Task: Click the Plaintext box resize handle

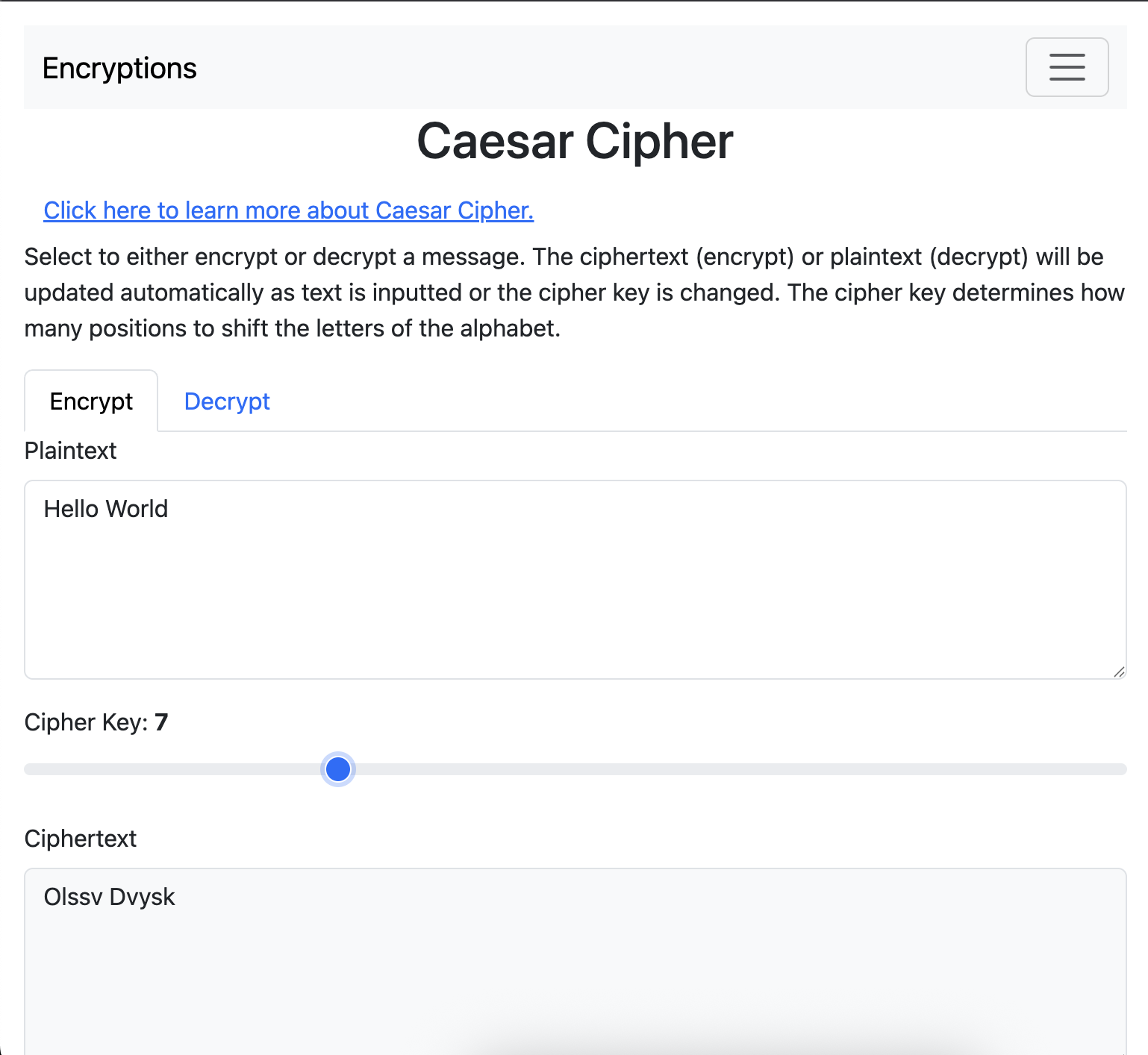Action: click(x=1118, y=671)
